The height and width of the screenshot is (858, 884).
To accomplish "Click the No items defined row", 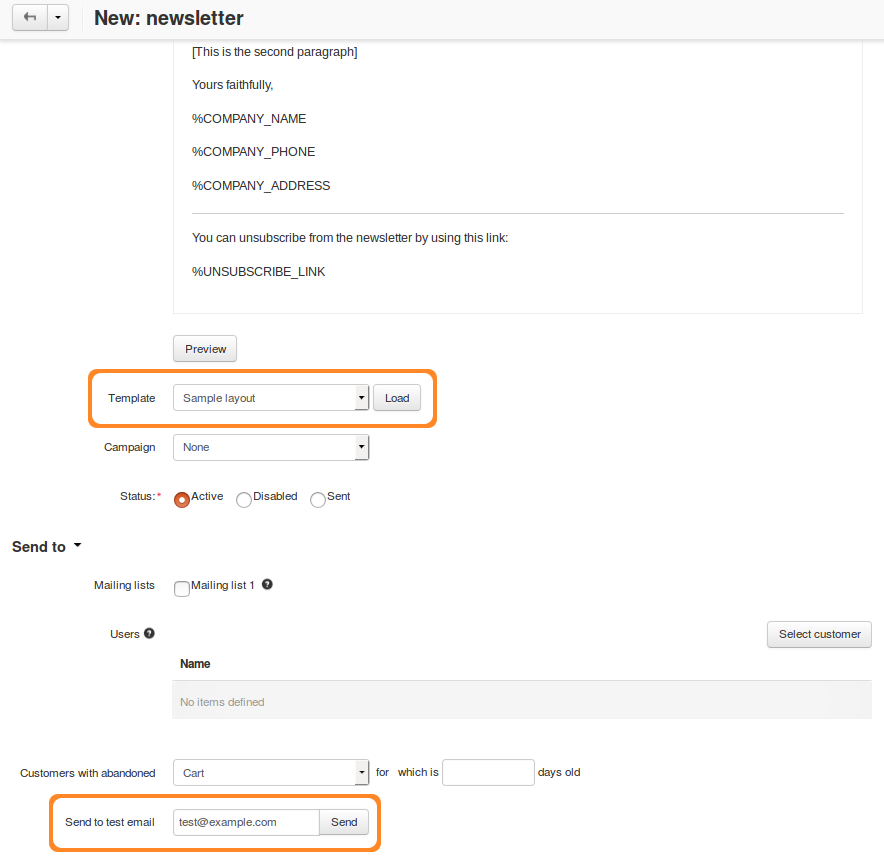I will point(522,700).
